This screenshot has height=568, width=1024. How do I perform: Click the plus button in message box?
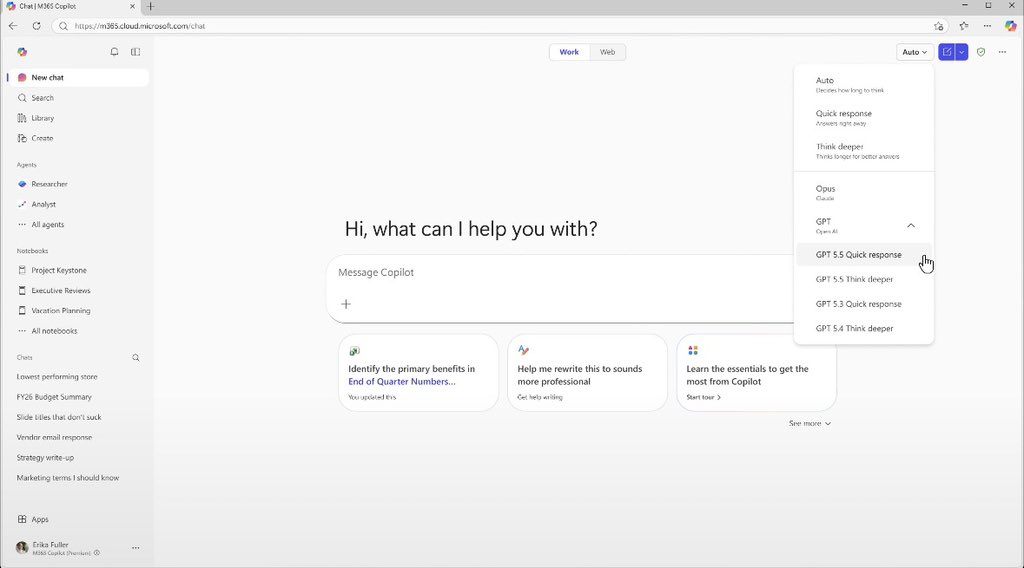[x=346, y=304]
